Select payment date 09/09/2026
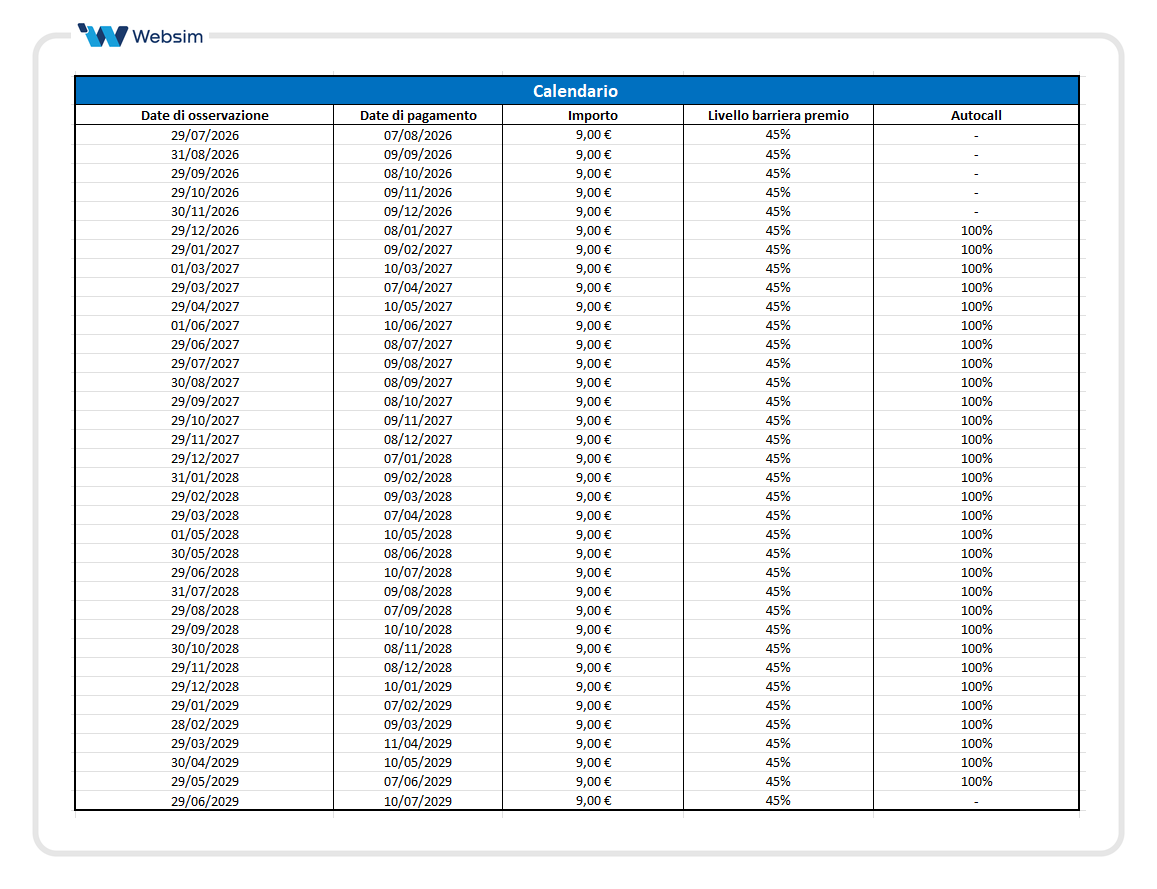 418,154
